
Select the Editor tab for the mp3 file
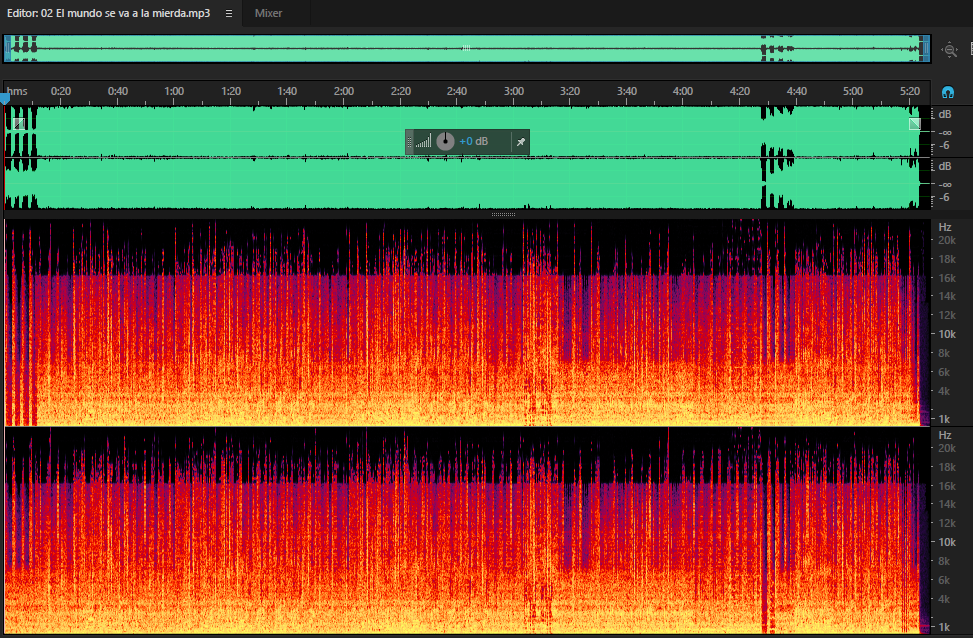109,13
